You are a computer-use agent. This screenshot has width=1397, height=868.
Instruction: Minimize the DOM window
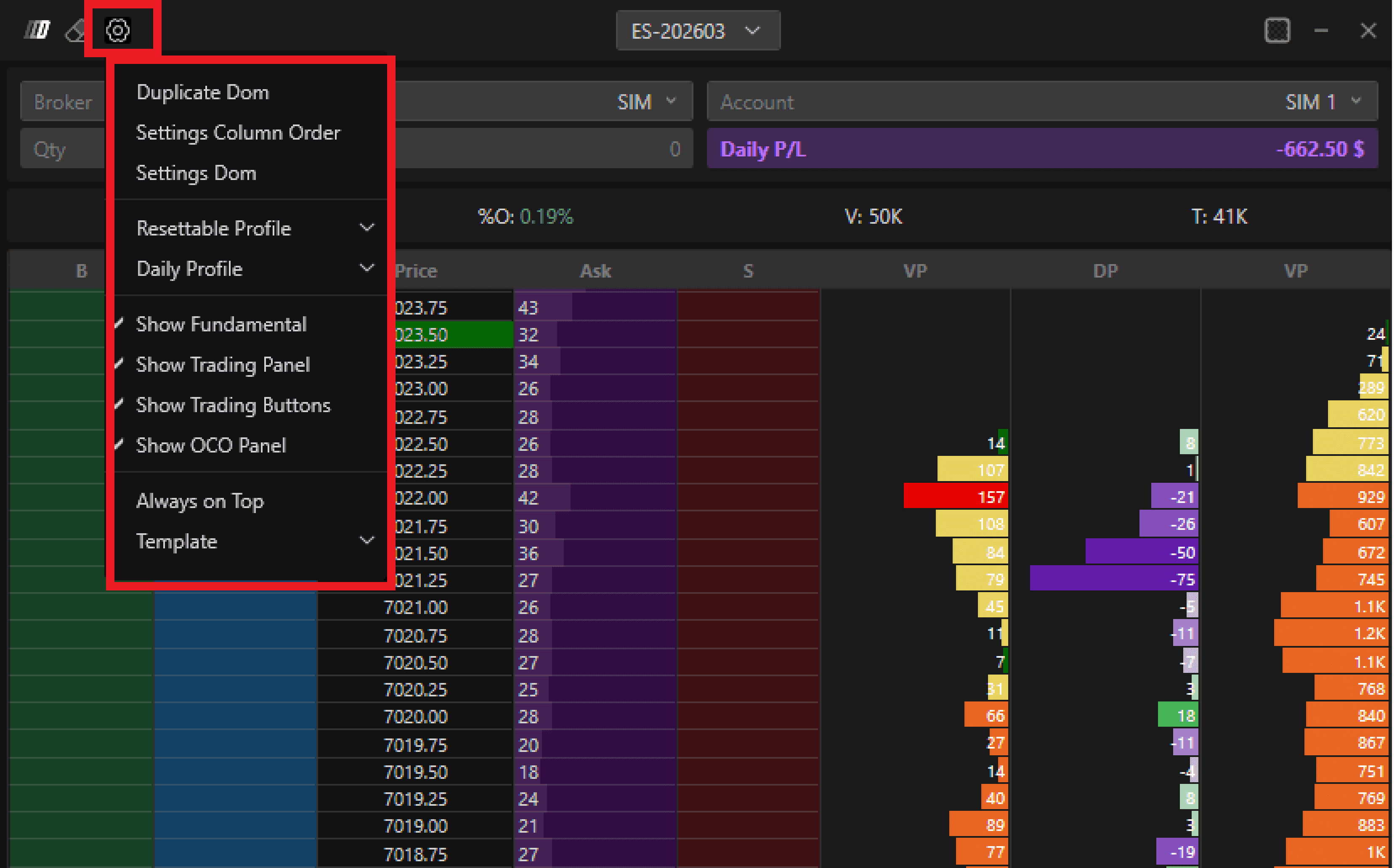(1321, 30)
